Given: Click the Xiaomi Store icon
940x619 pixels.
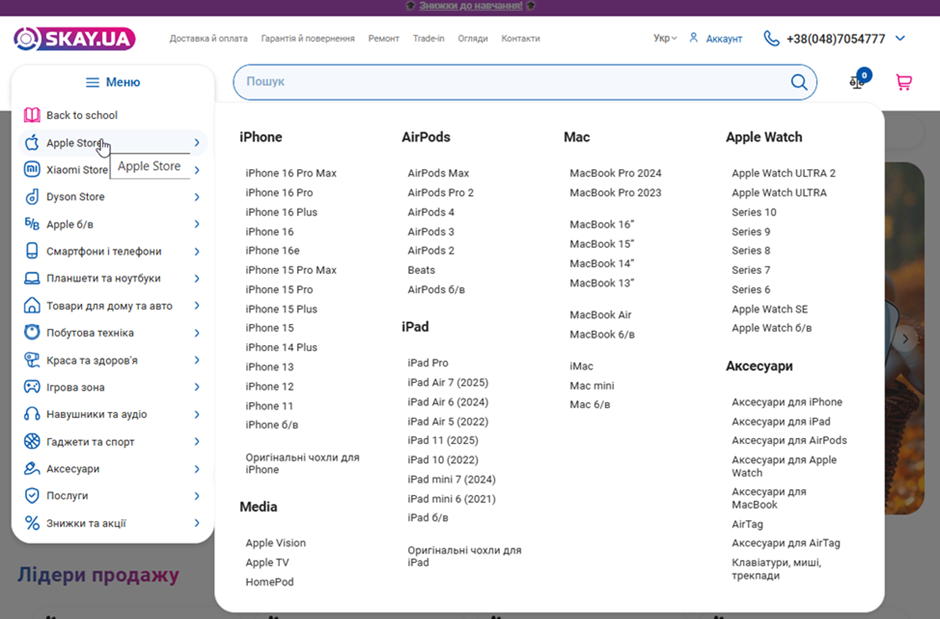Looking at the screenshot, I should [32, 170].
